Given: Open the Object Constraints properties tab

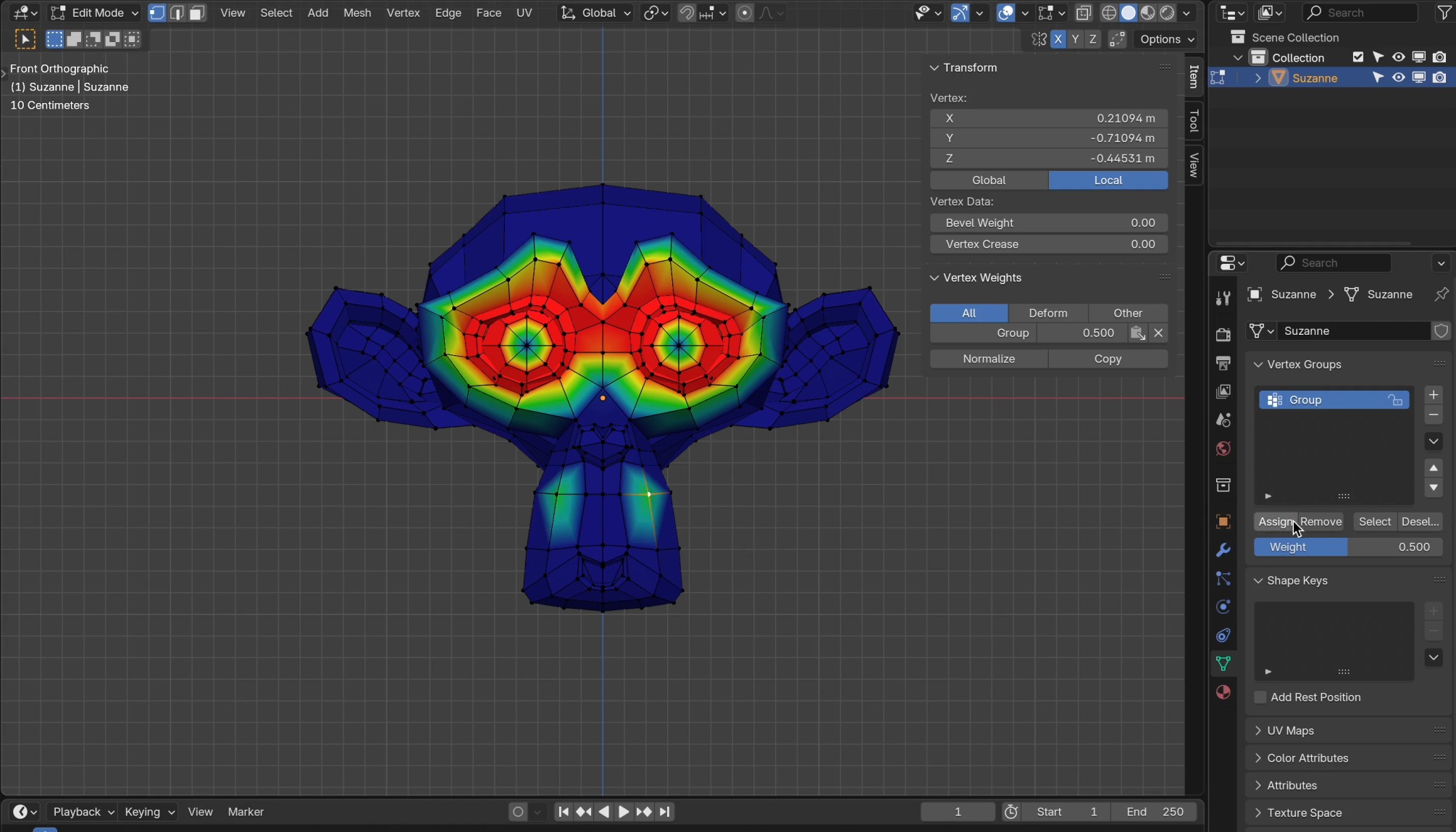Looking at the screenshot, I should [x=1223, y=636].
